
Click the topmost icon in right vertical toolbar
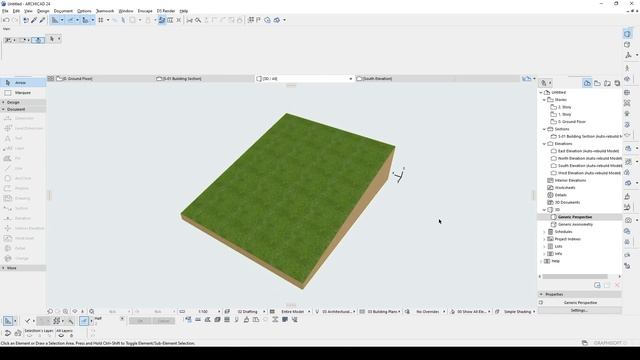(628, 34)
